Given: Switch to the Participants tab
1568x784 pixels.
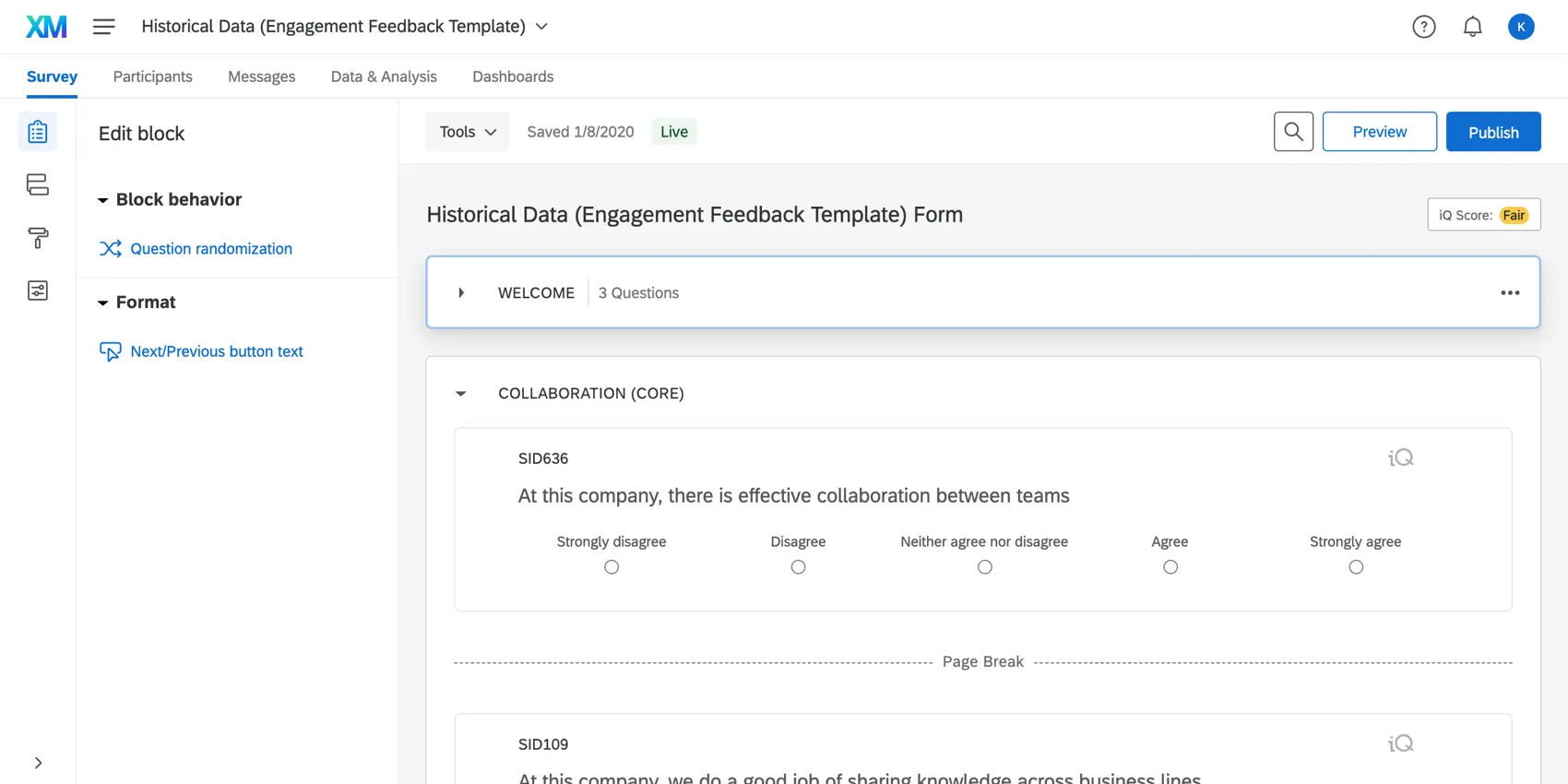Looking at the screenshot, I should click(x=153, y=77).
